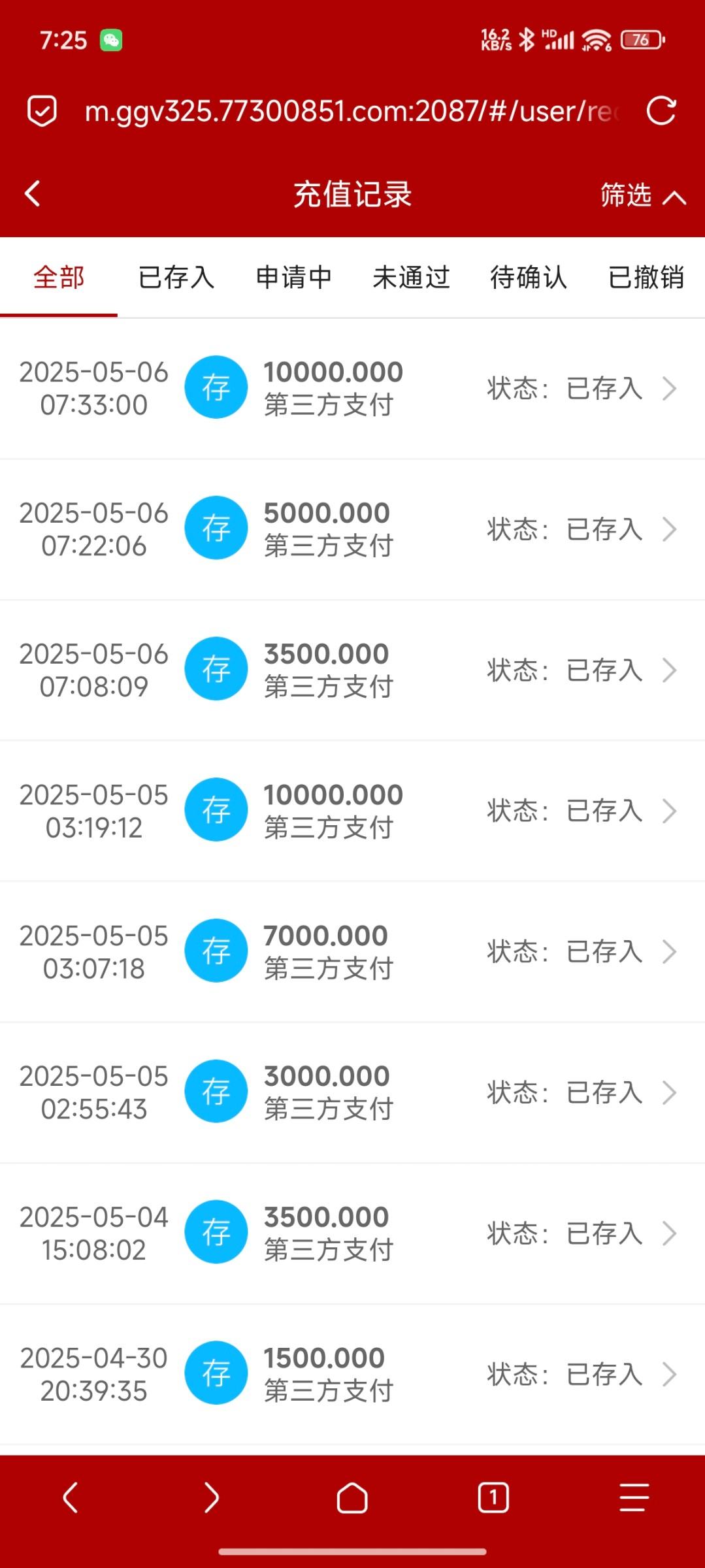Expand the 7000.000 deposit record chevron
This screenshot has height=1568, width=705.
pos(669,952)
